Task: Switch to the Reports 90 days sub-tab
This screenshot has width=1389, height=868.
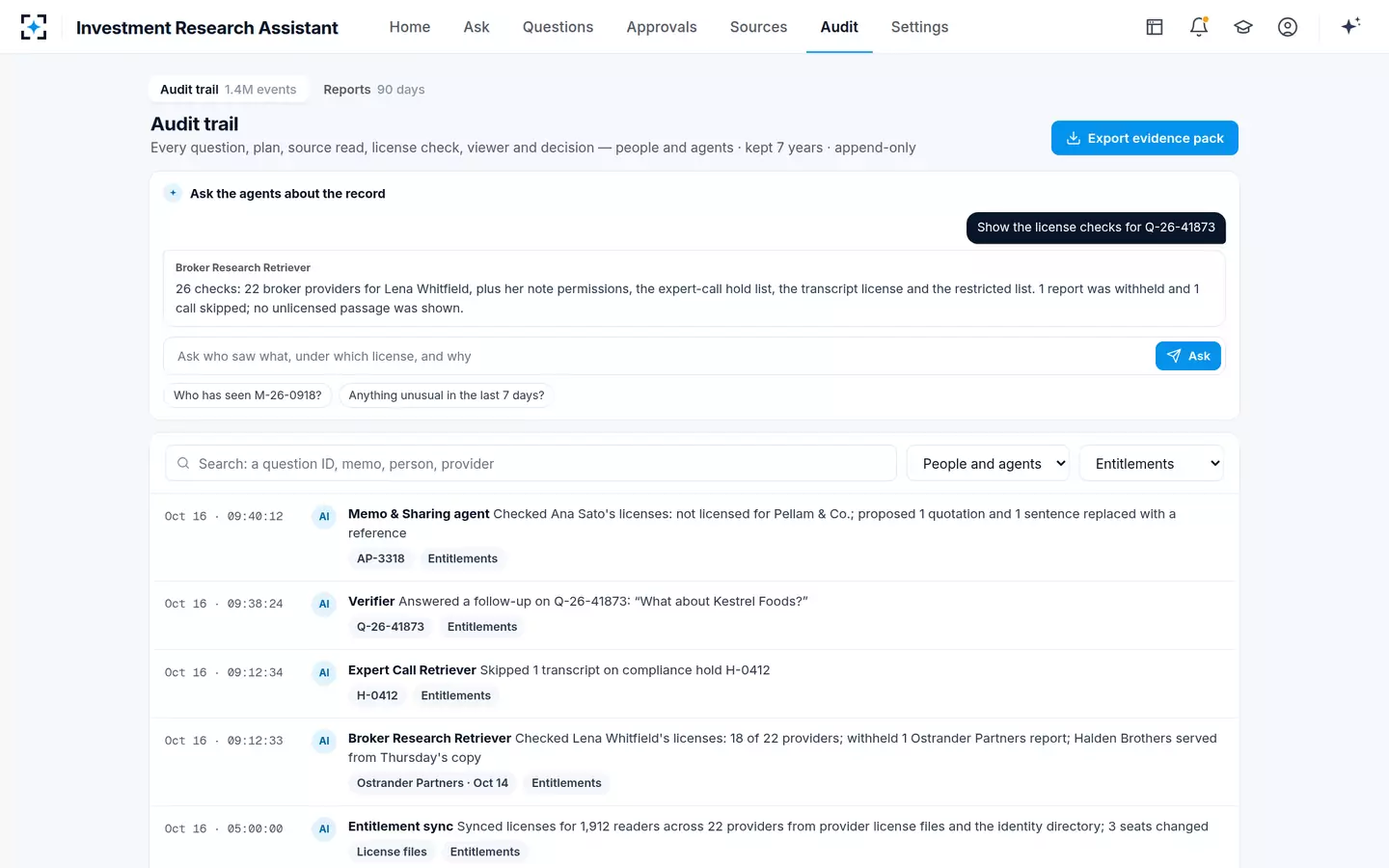Action: click(x=374, y=89)
